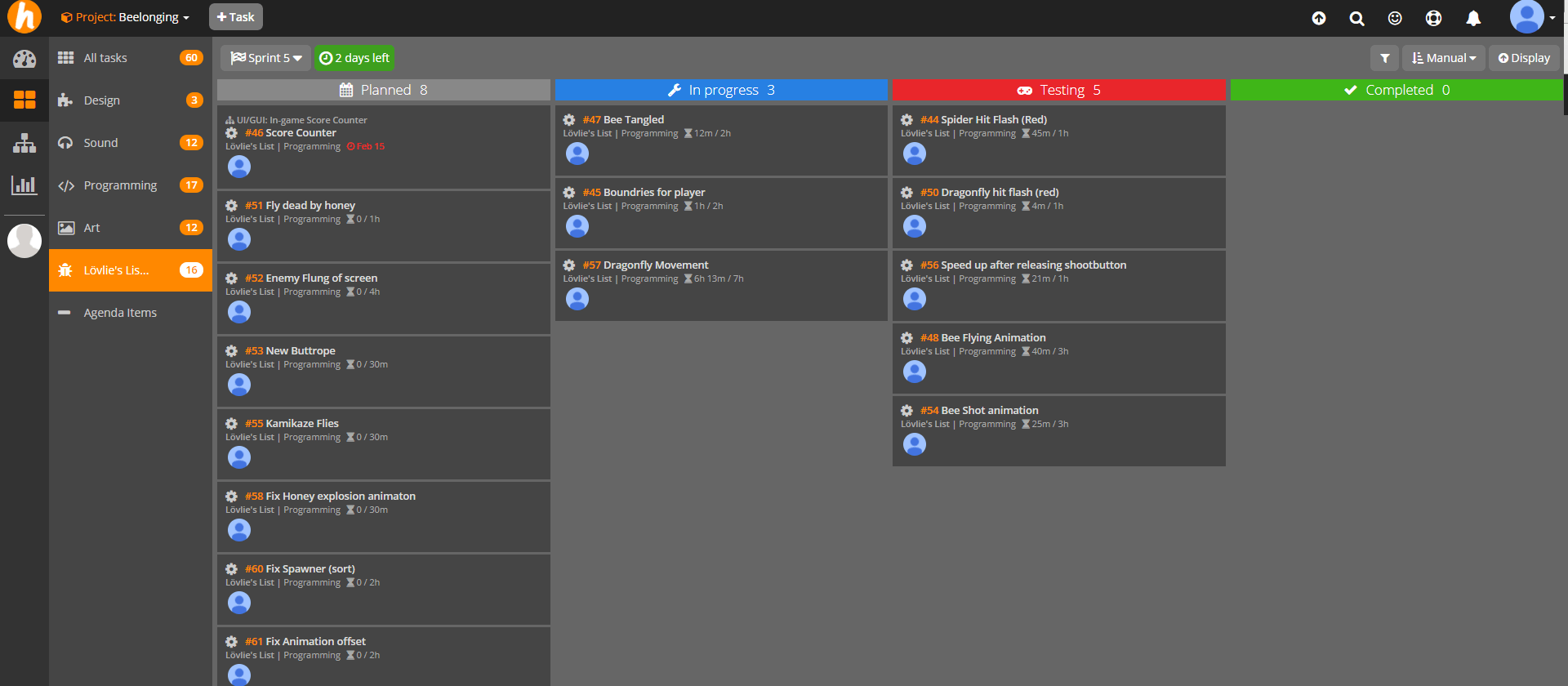Click the Planned column header

pos(384,90)
